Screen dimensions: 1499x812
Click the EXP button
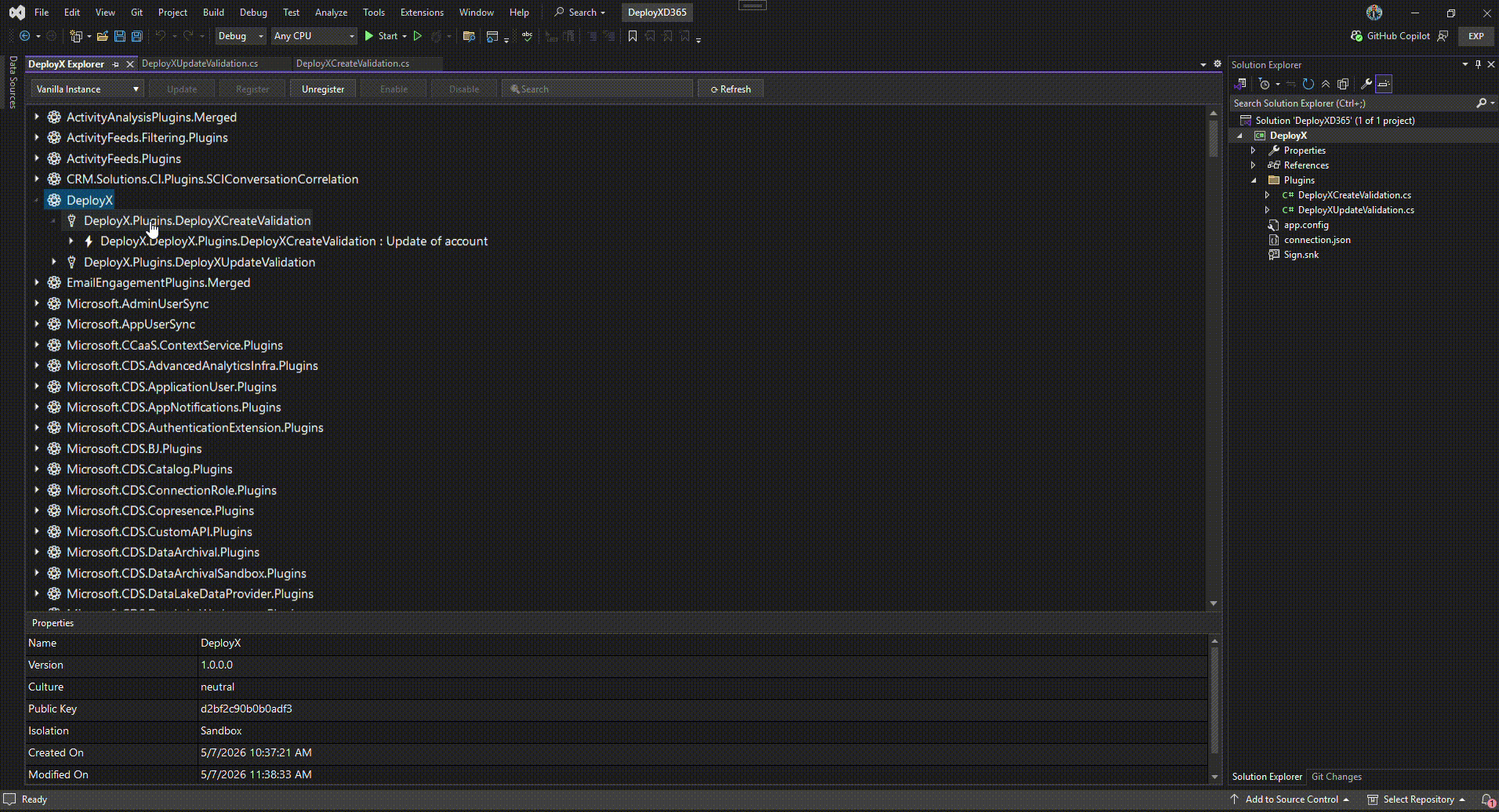click(x=1476, y=36)
